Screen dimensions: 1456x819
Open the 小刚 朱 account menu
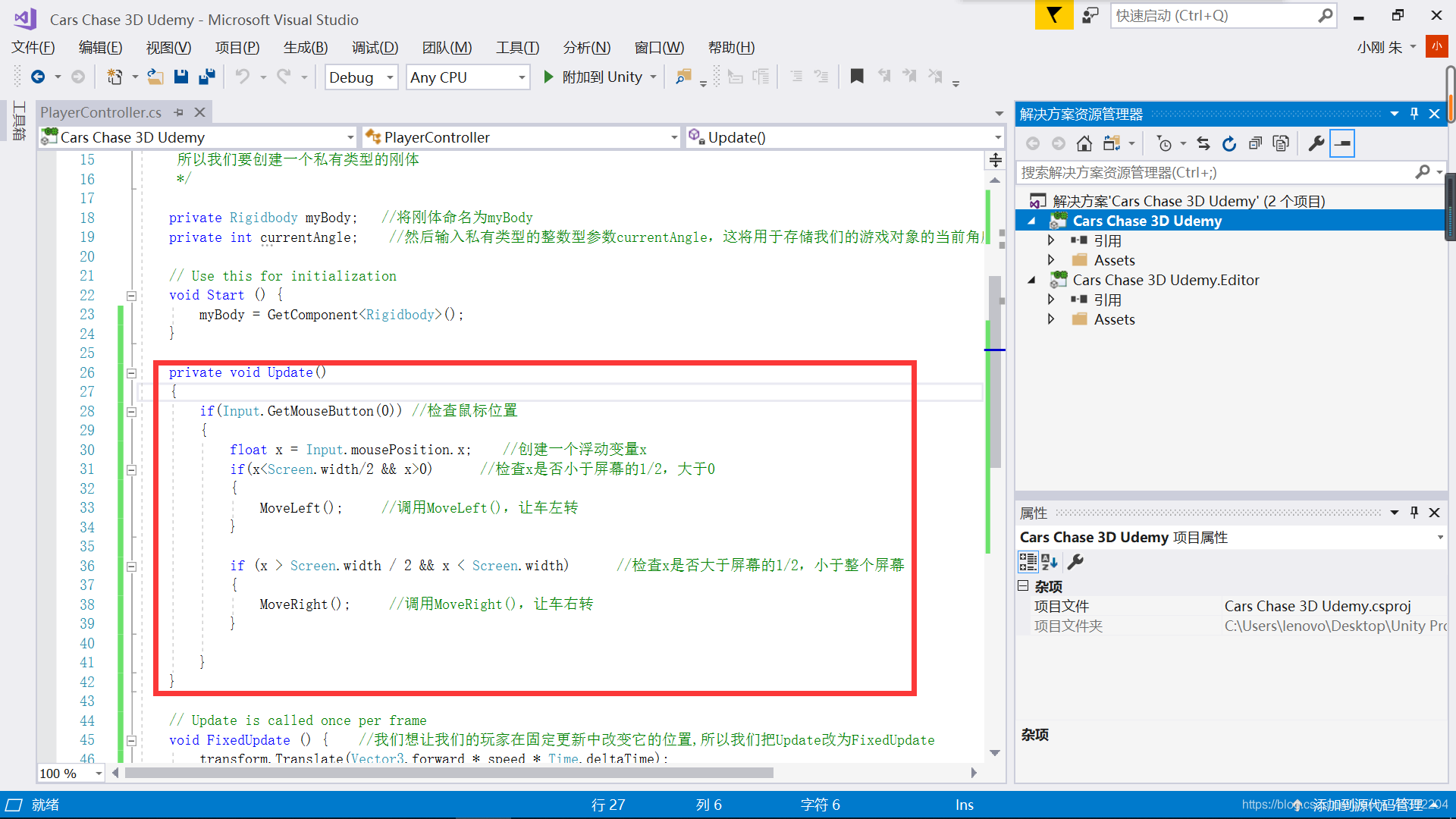click(1386, 47)
